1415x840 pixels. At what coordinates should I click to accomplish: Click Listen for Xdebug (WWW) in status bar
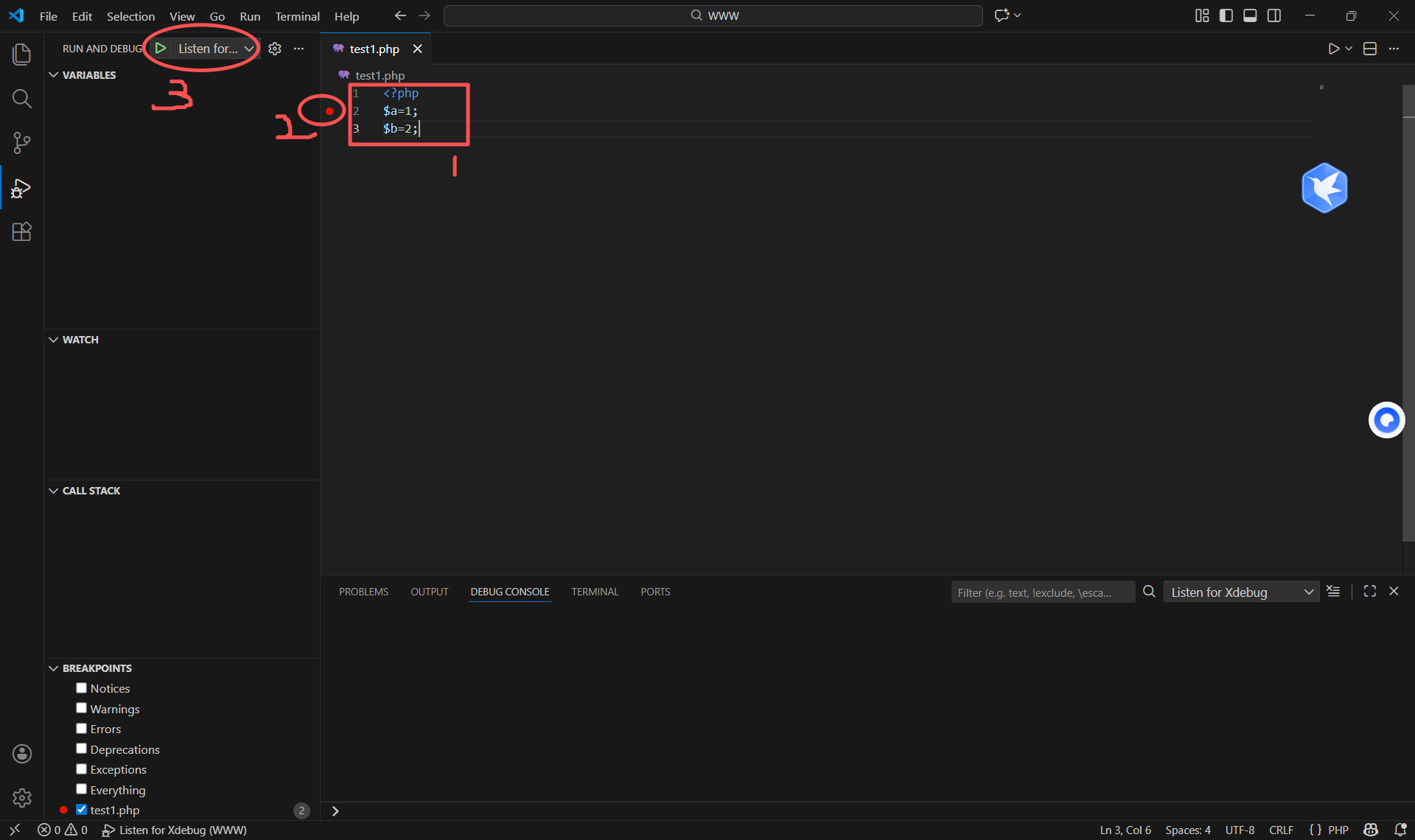coord(175,830)
